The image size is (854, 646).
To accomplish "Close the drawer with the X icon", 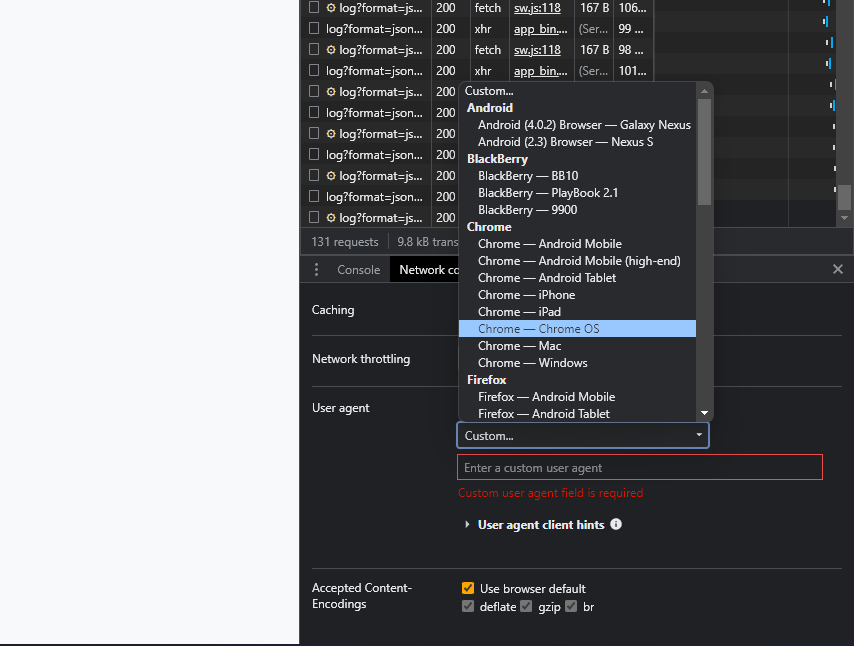I will coord(837,269).
